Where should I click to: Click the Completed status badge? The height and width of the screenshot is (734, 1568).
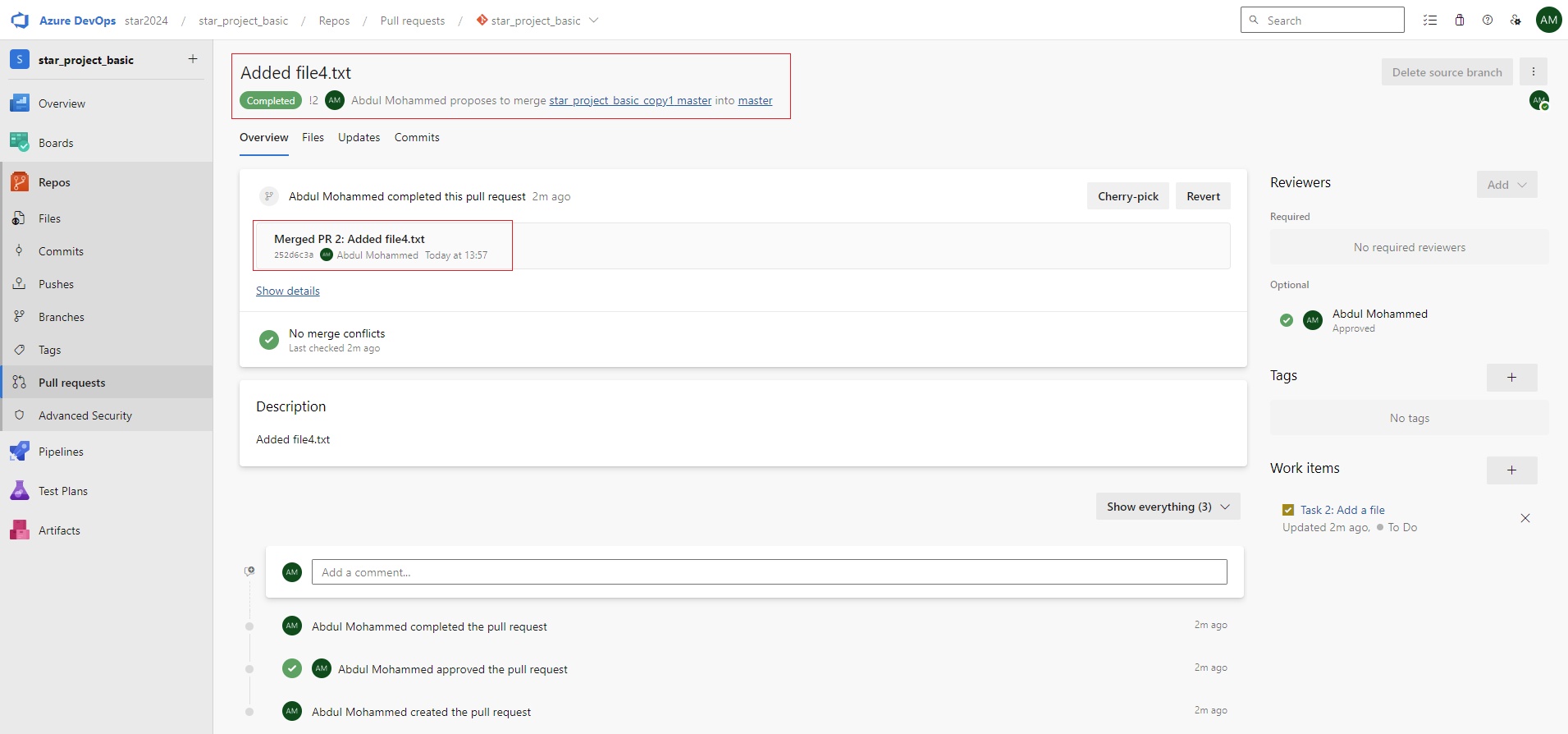pyautogui.click(x=271, y=100)
